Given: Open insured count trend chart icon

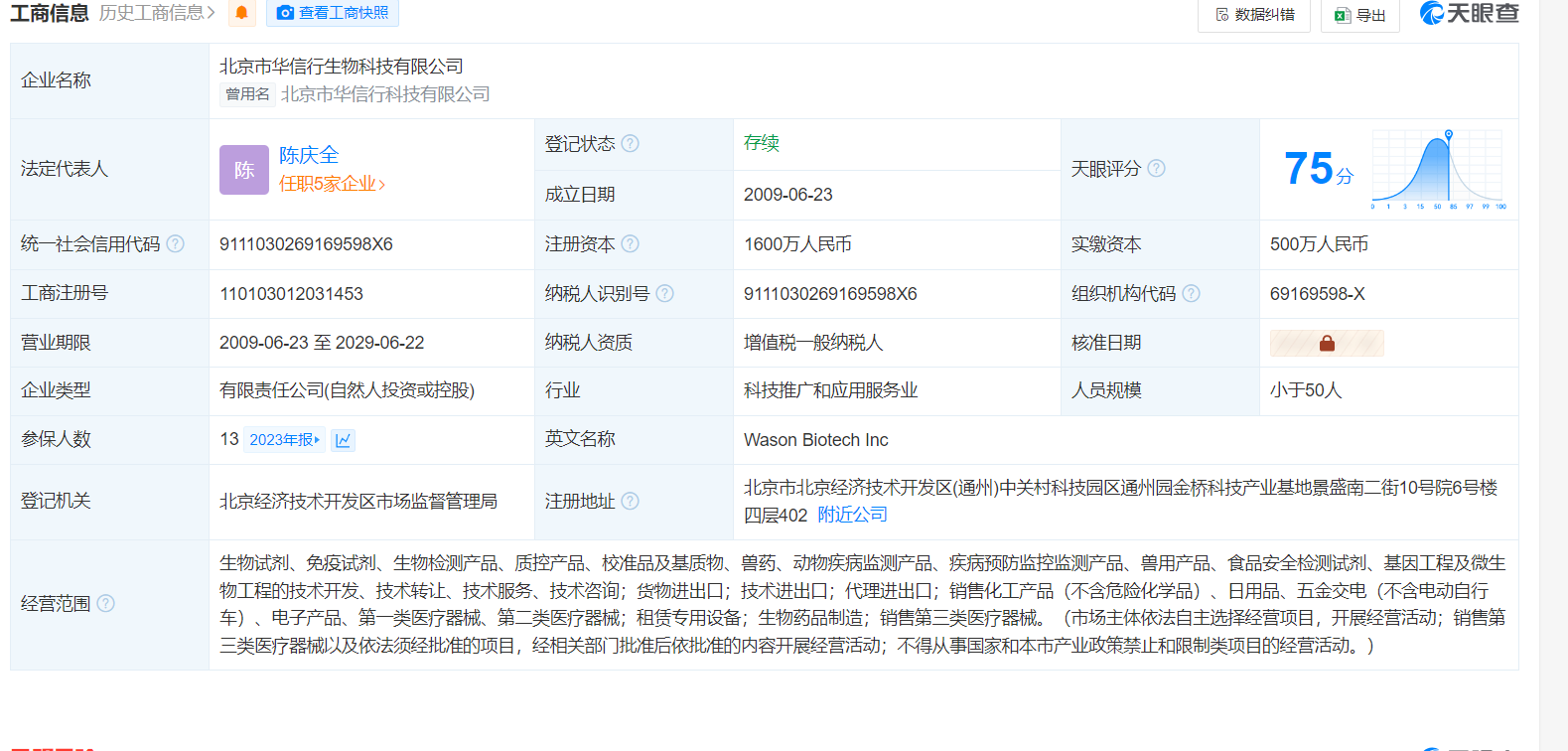Looking at the screenshot, I should [344, 440].
